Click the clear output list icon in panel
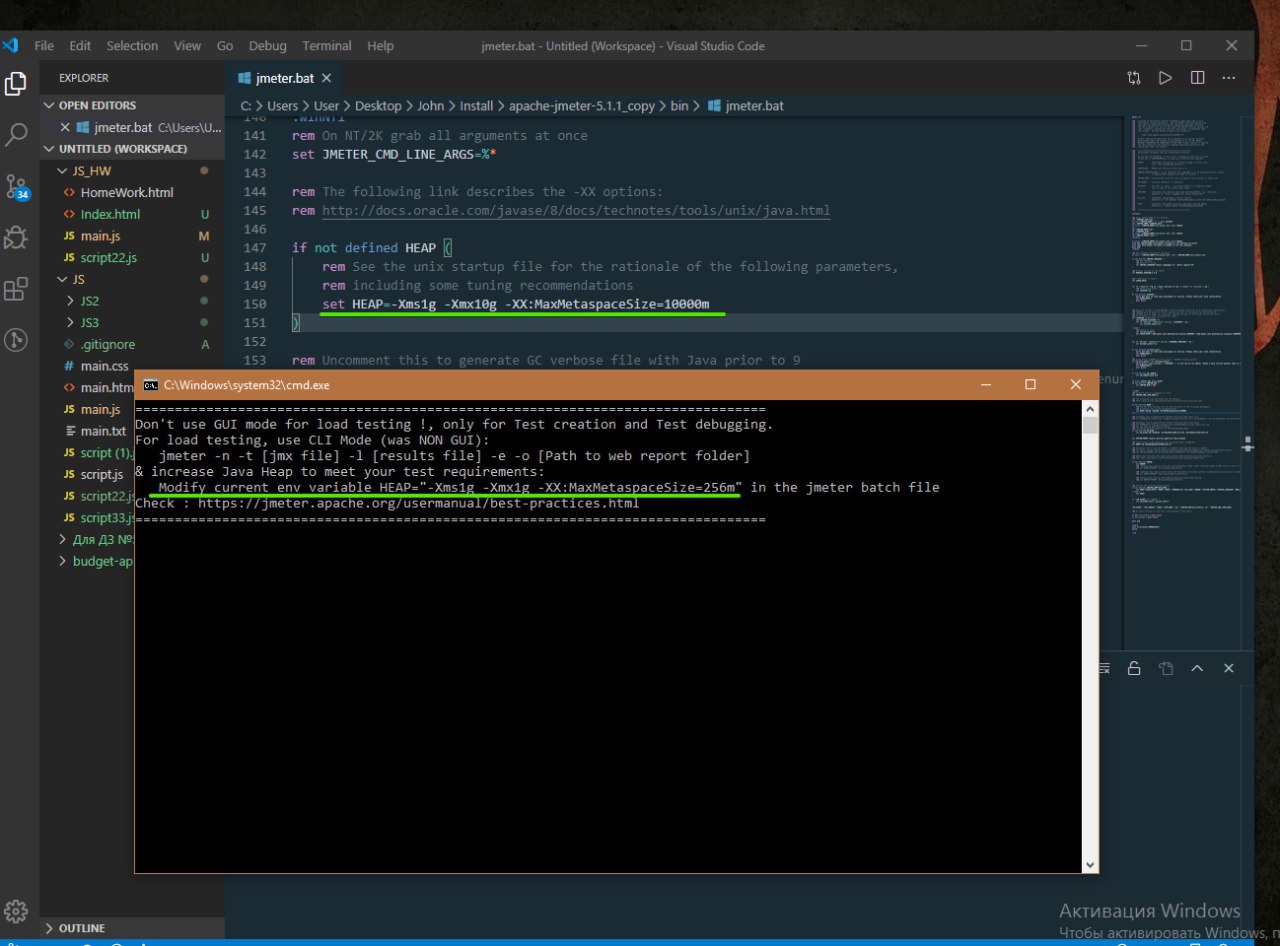Viewport: 1280px width, 946px height. click(1103, 669)
